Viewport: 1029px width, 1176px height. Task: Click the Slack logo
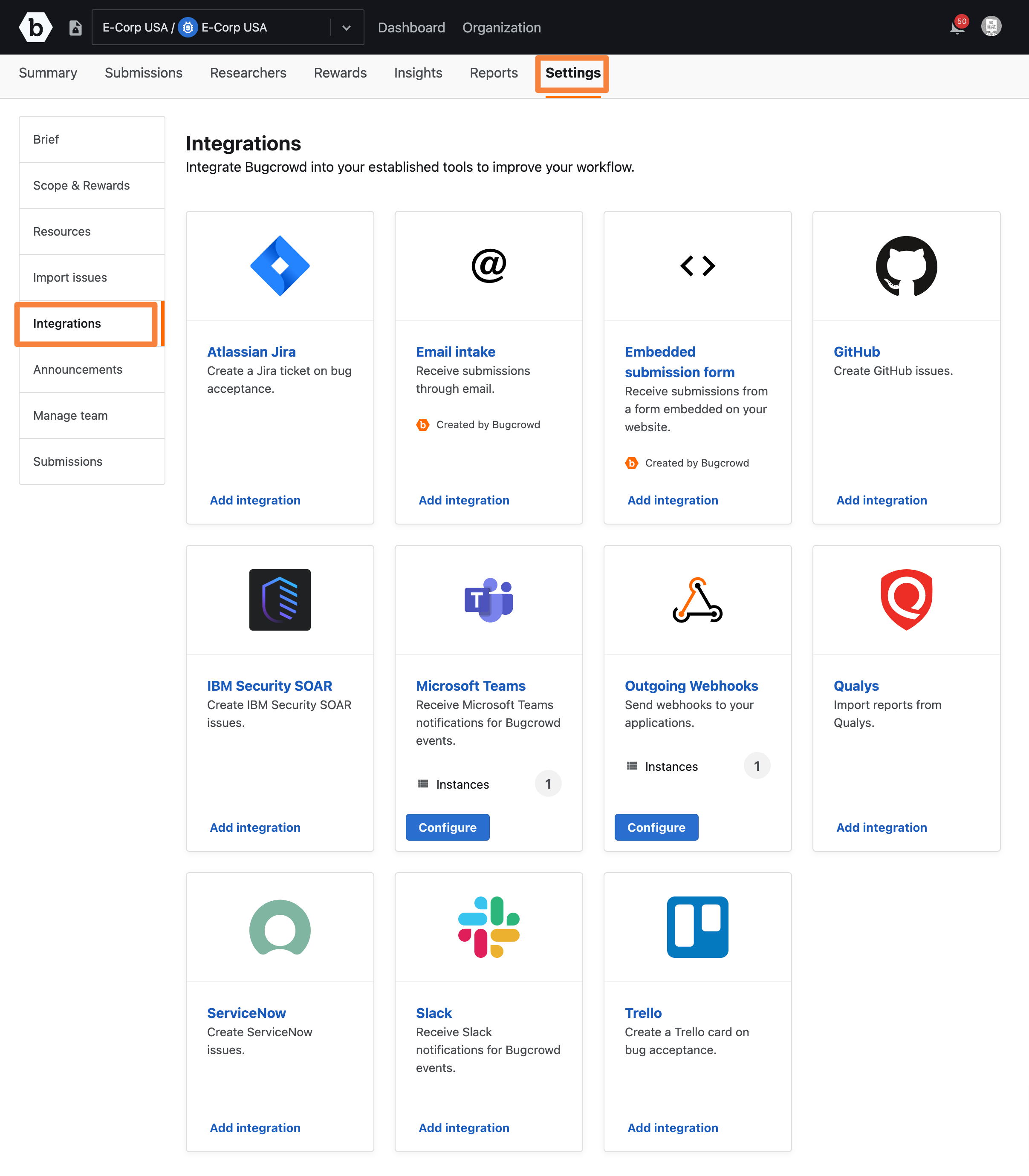point(488,927)
